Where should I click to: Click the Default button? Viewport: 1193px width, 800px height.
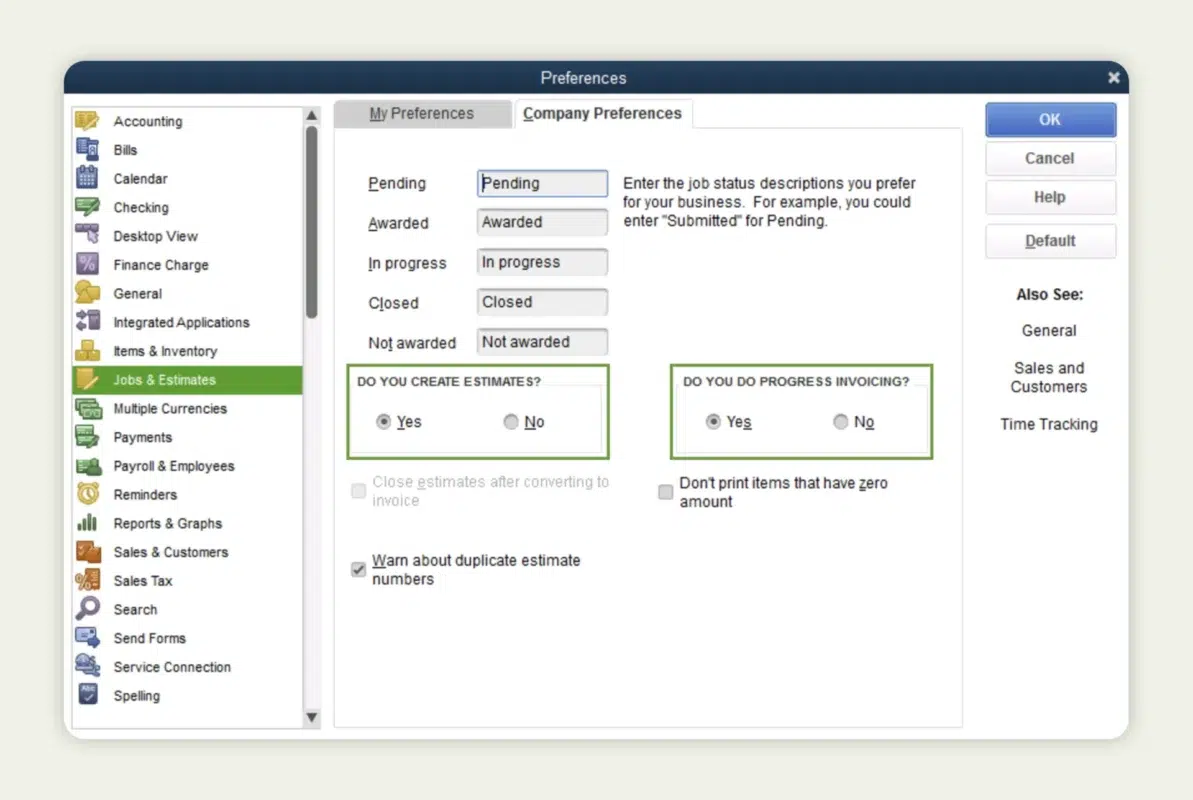(x=1049, y=241)
